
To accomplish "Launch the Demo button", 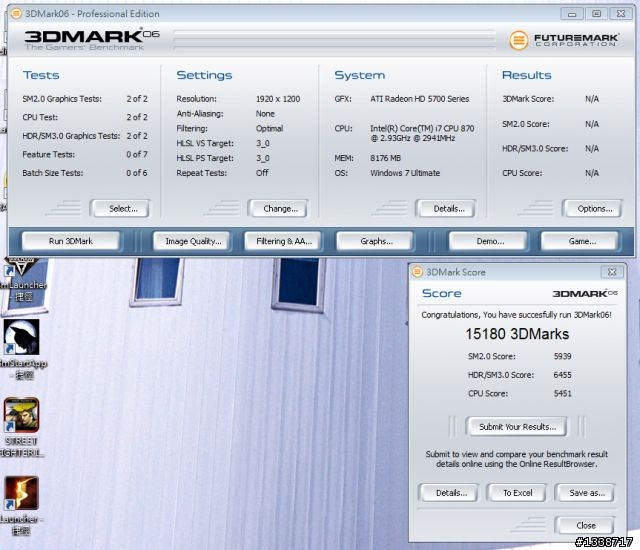I will 489,241.
